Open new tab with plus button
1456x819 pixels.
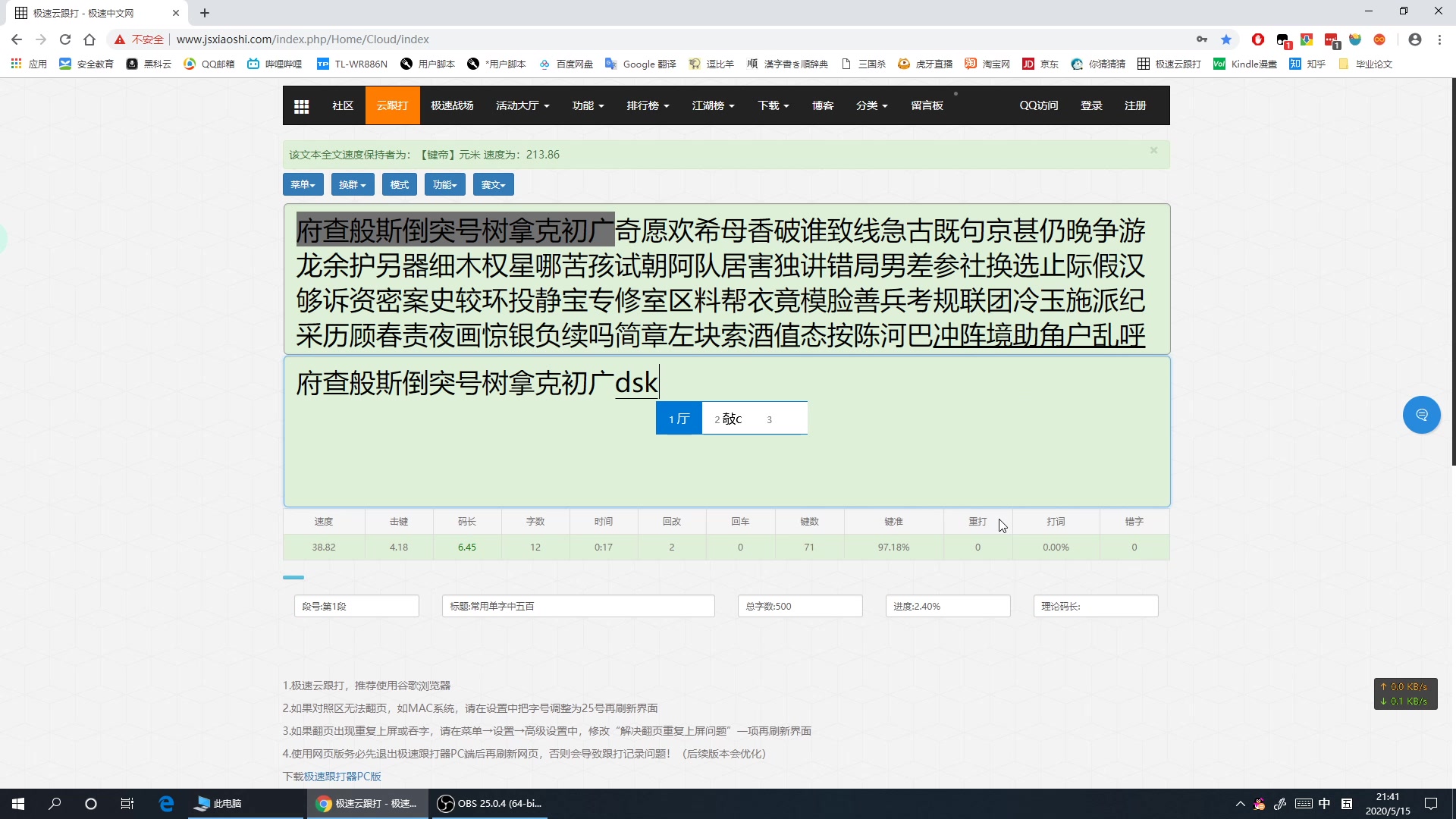205,13
